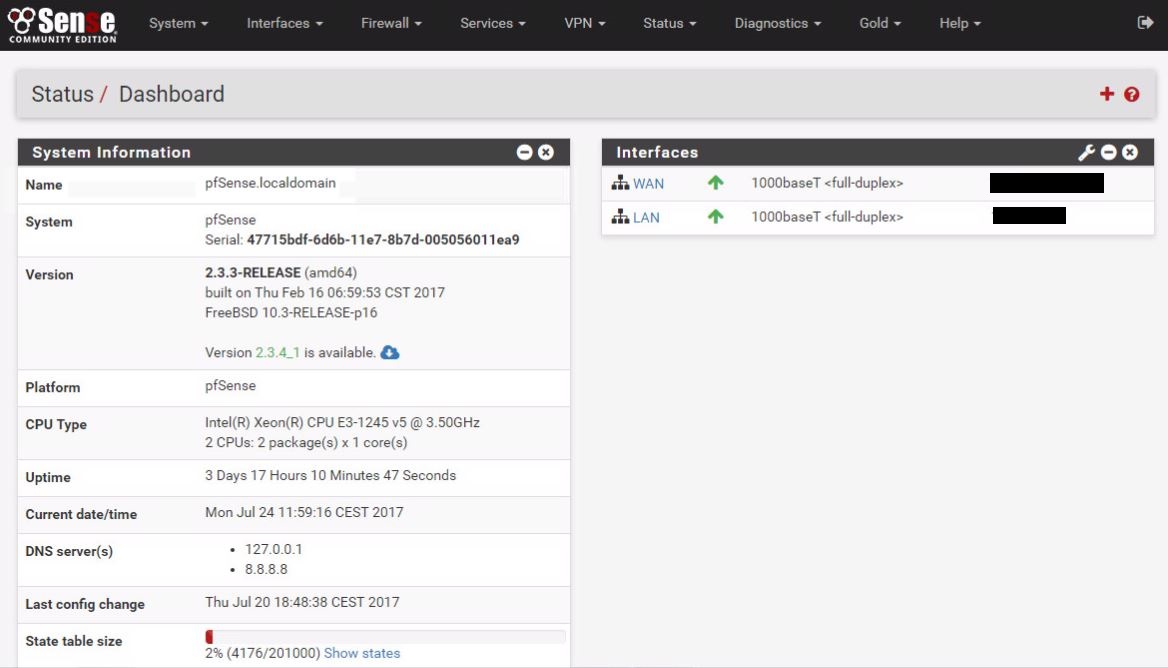
Task: Click the Show states link
Action: pos(362,653)
